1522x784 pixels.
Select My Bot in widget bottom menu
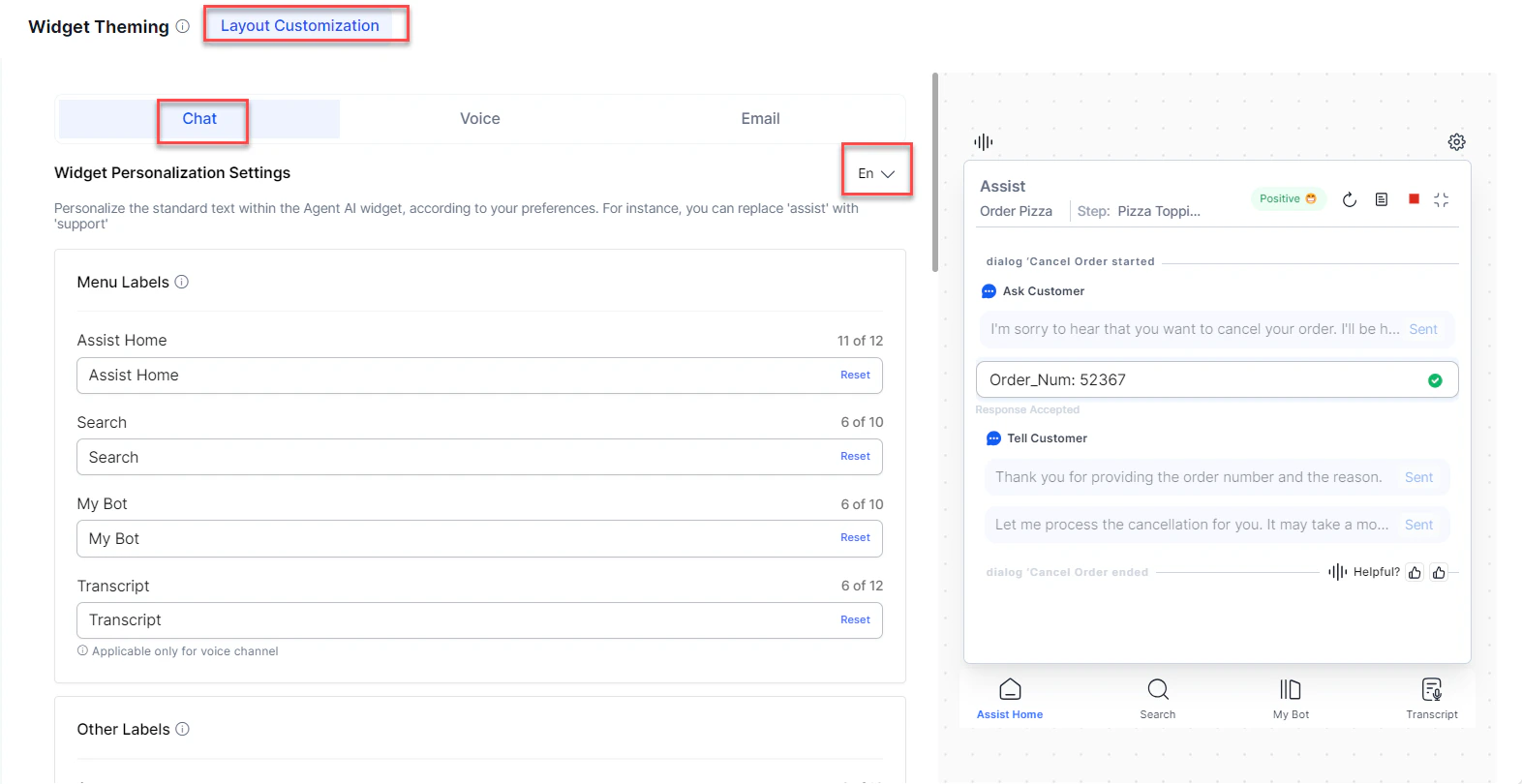1291,699
